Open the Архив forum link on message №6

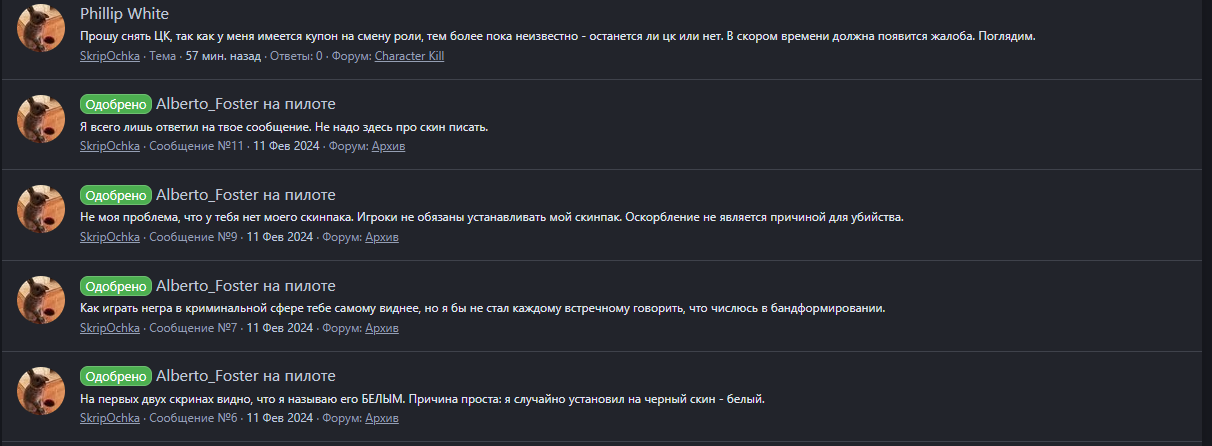point(382,418)
